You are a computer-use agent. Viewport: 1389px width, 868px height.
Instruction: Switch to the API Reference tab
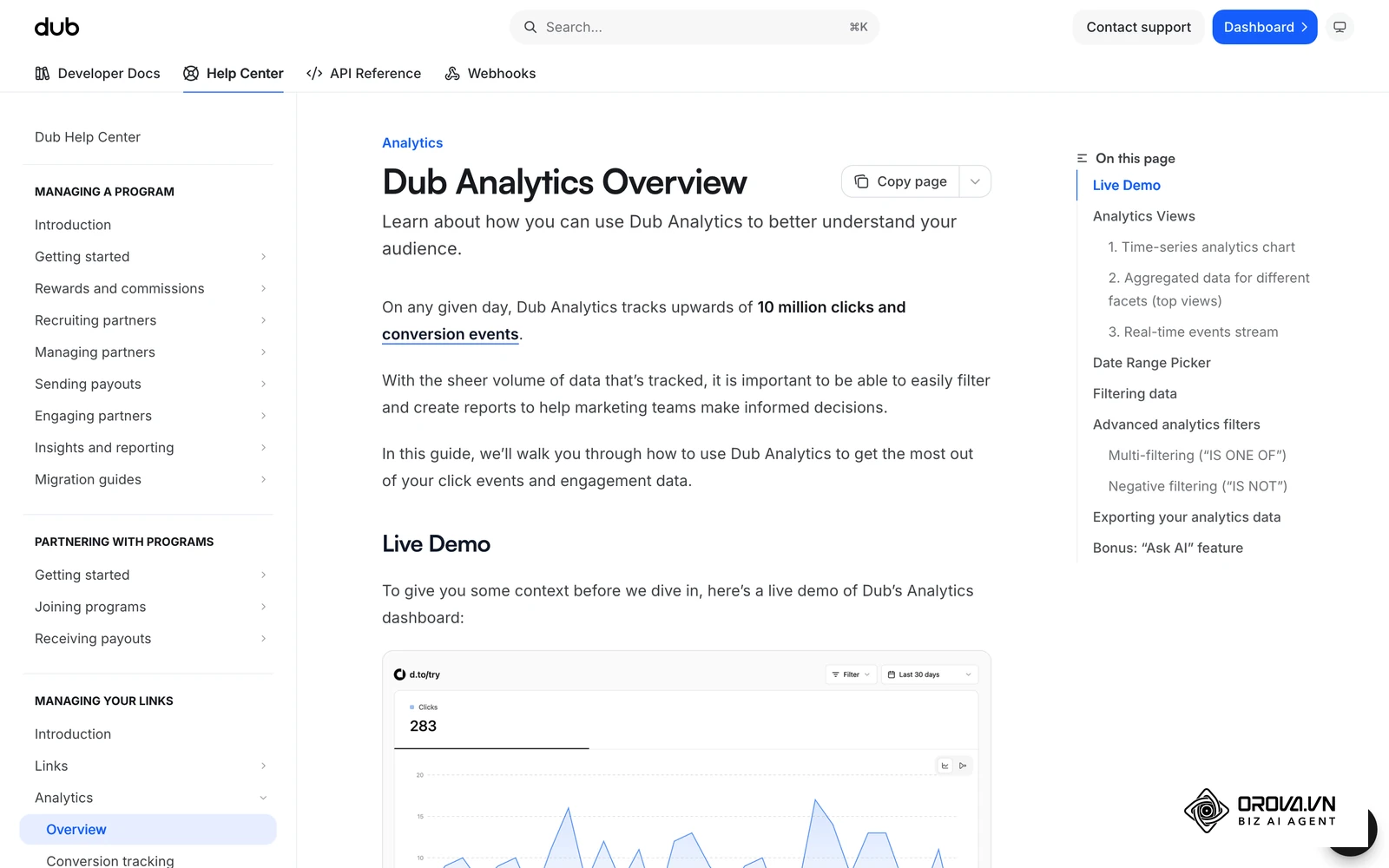[364, 74]
